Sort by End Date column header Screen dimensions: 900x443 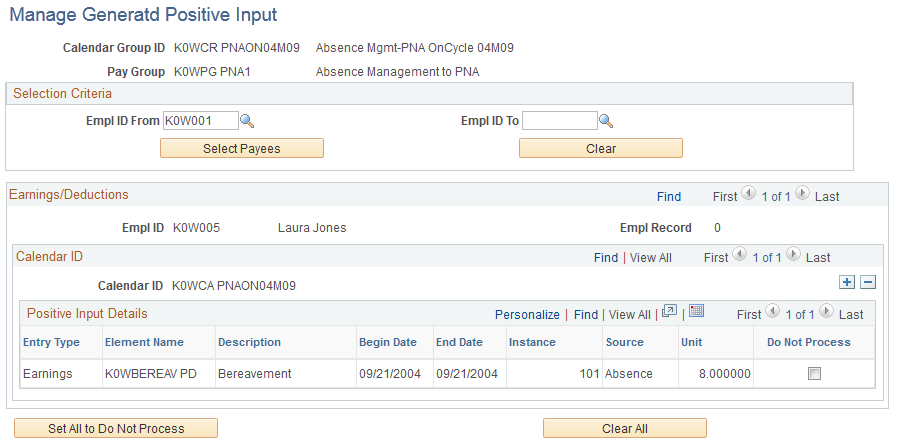click(x=459, y=342)
